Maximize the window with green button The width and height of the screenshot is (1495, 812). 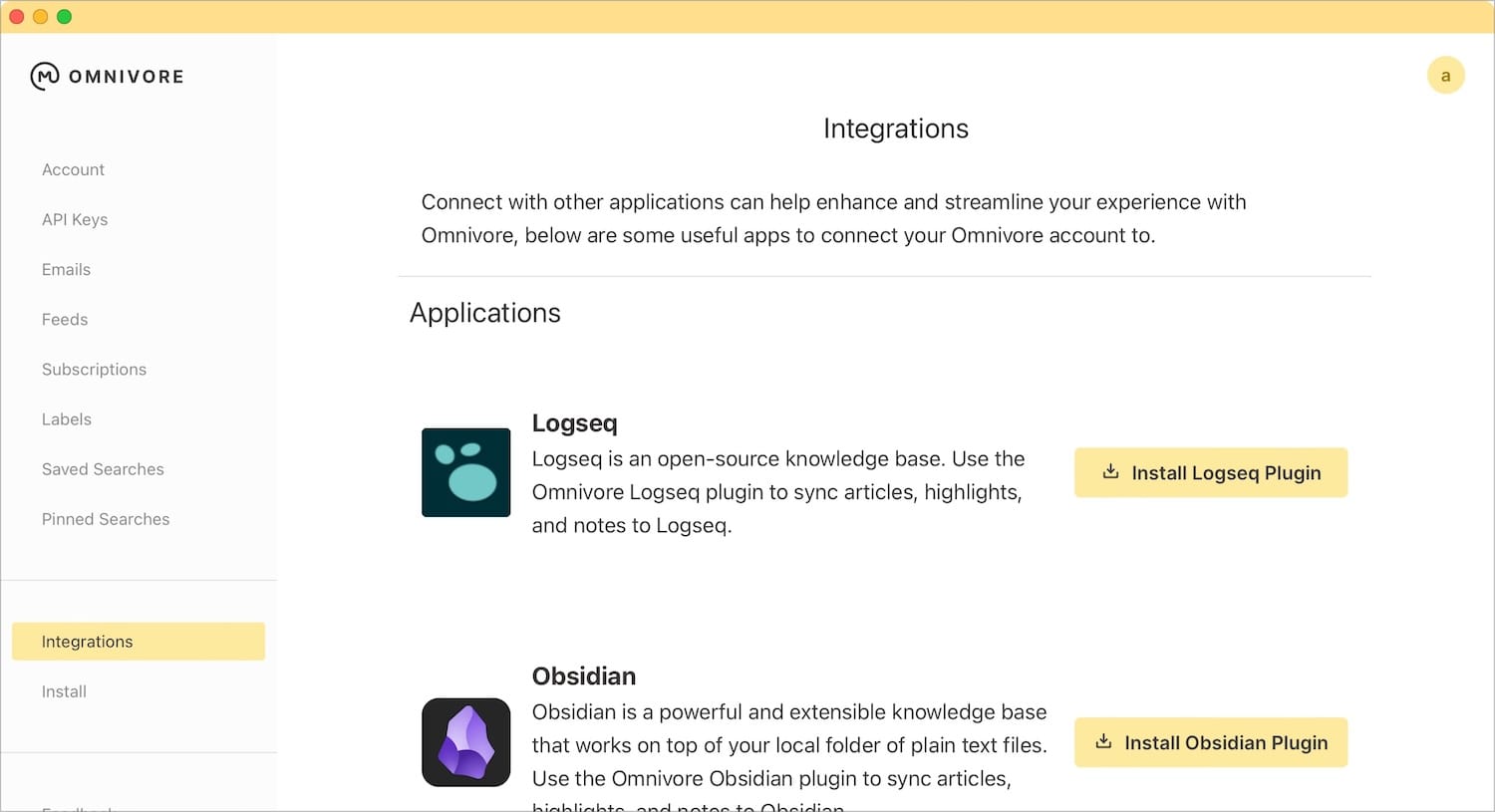[x=64, y=16]
